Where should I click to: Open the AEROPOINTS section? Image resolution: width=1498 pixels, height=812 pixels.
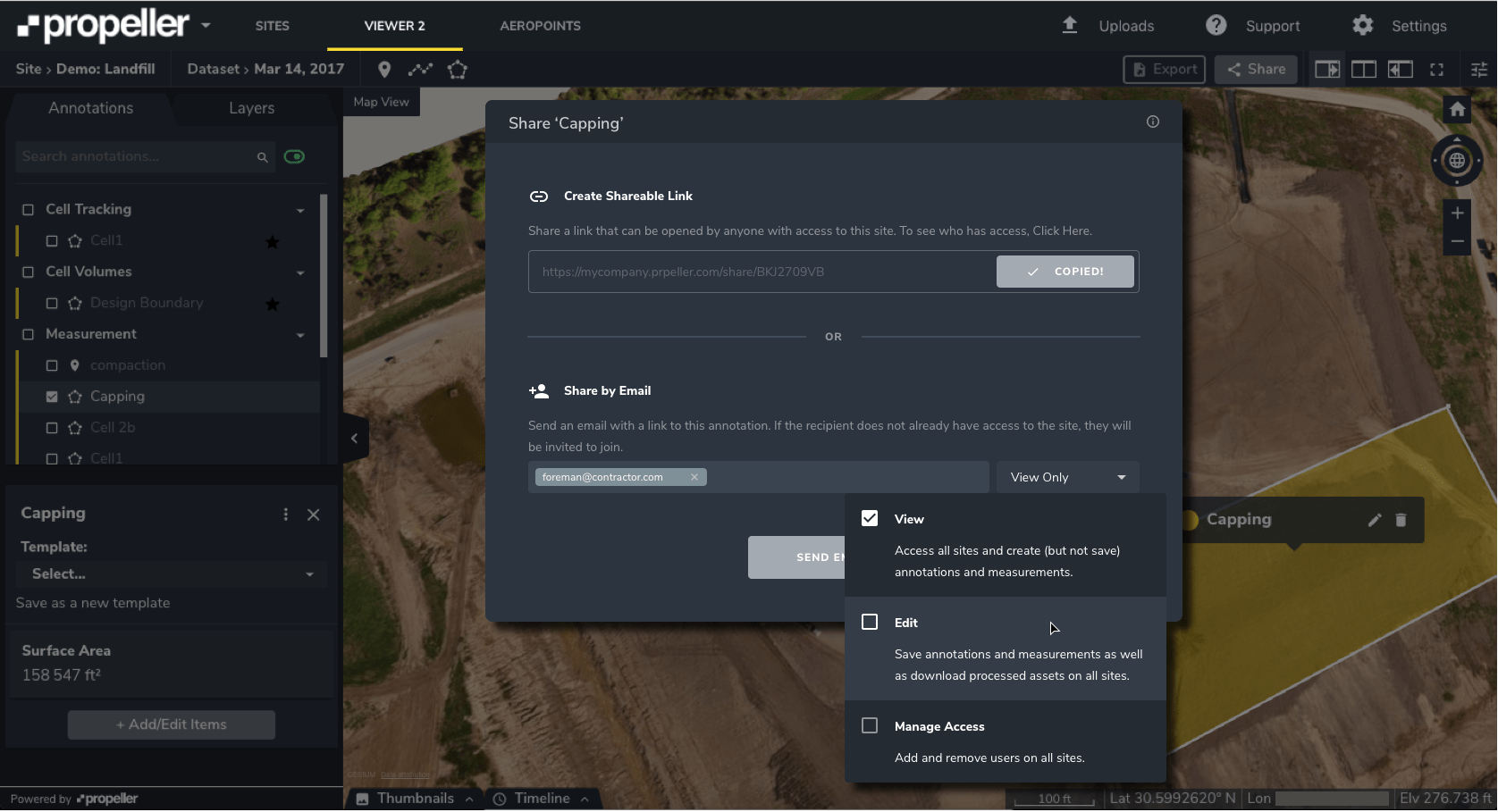click(x=540, y=26)
